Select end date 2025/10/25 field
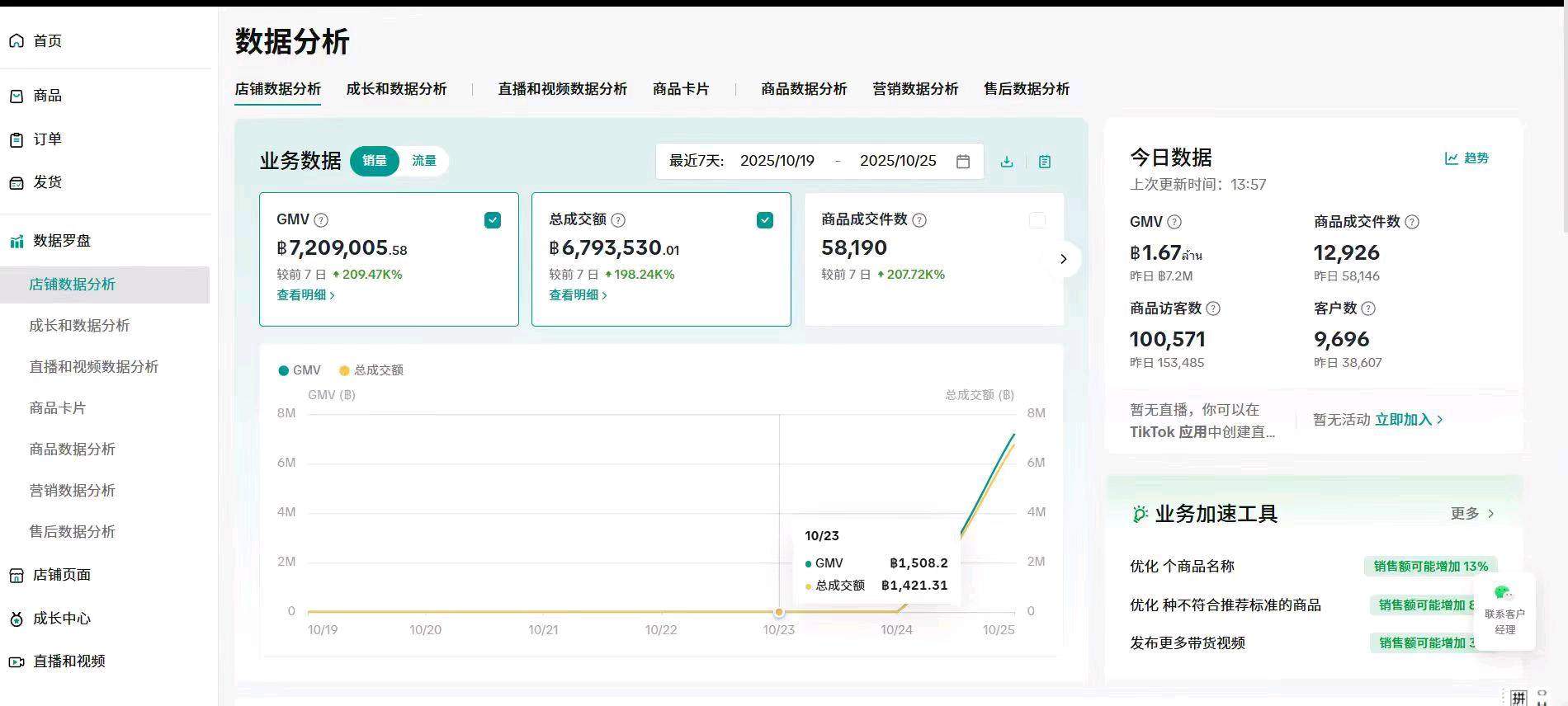The width and height of the screenshot is (1568, 706). pos(898,161)
